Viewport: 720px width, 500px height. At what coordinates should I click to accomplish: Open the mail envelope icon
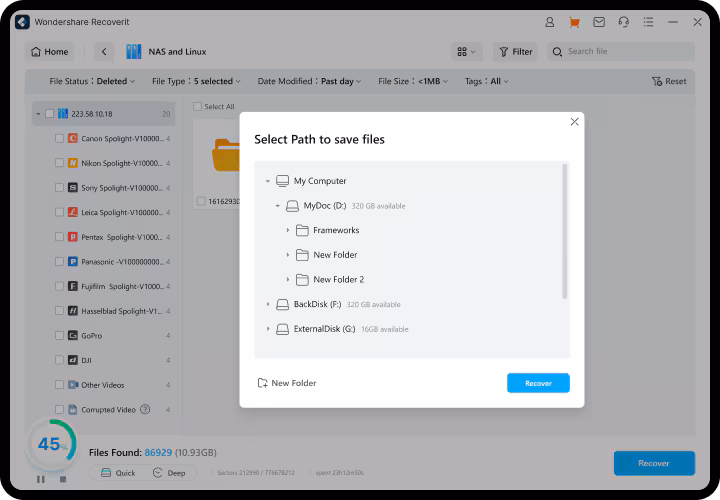599,22
